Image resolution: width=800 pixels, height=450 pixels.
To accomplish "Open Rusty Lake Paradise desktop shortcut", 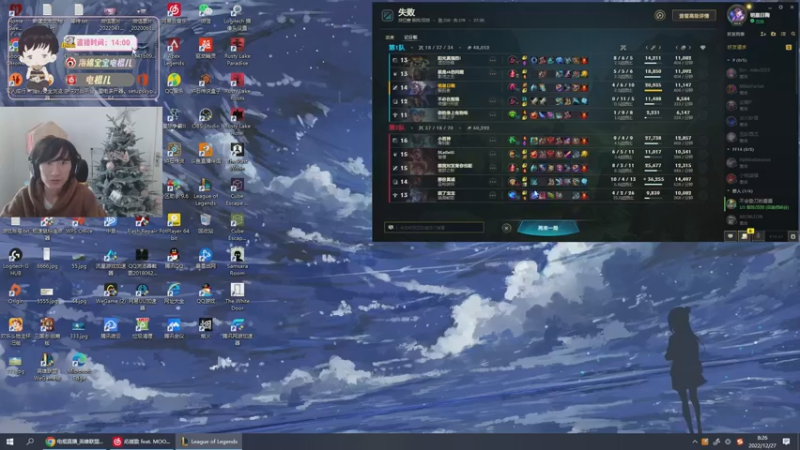I will coord(237,52).
